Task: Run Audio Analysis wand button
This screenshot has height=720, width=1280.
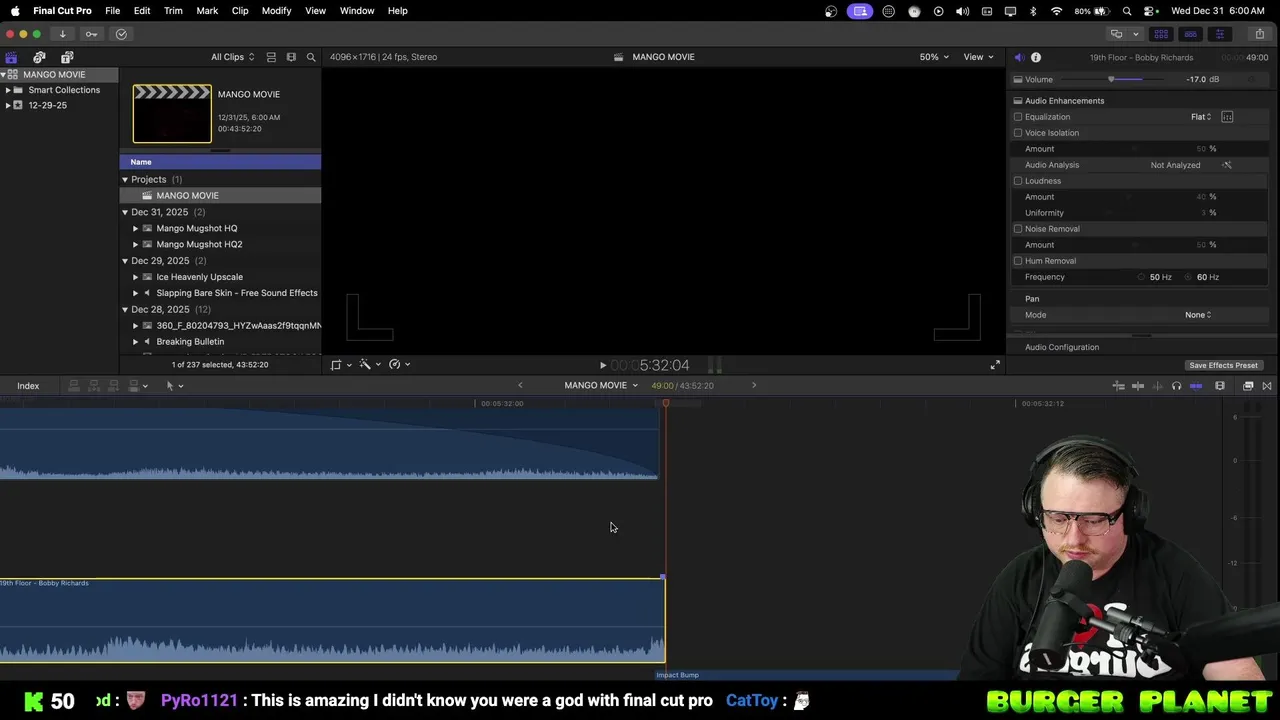Action: 1227,165
